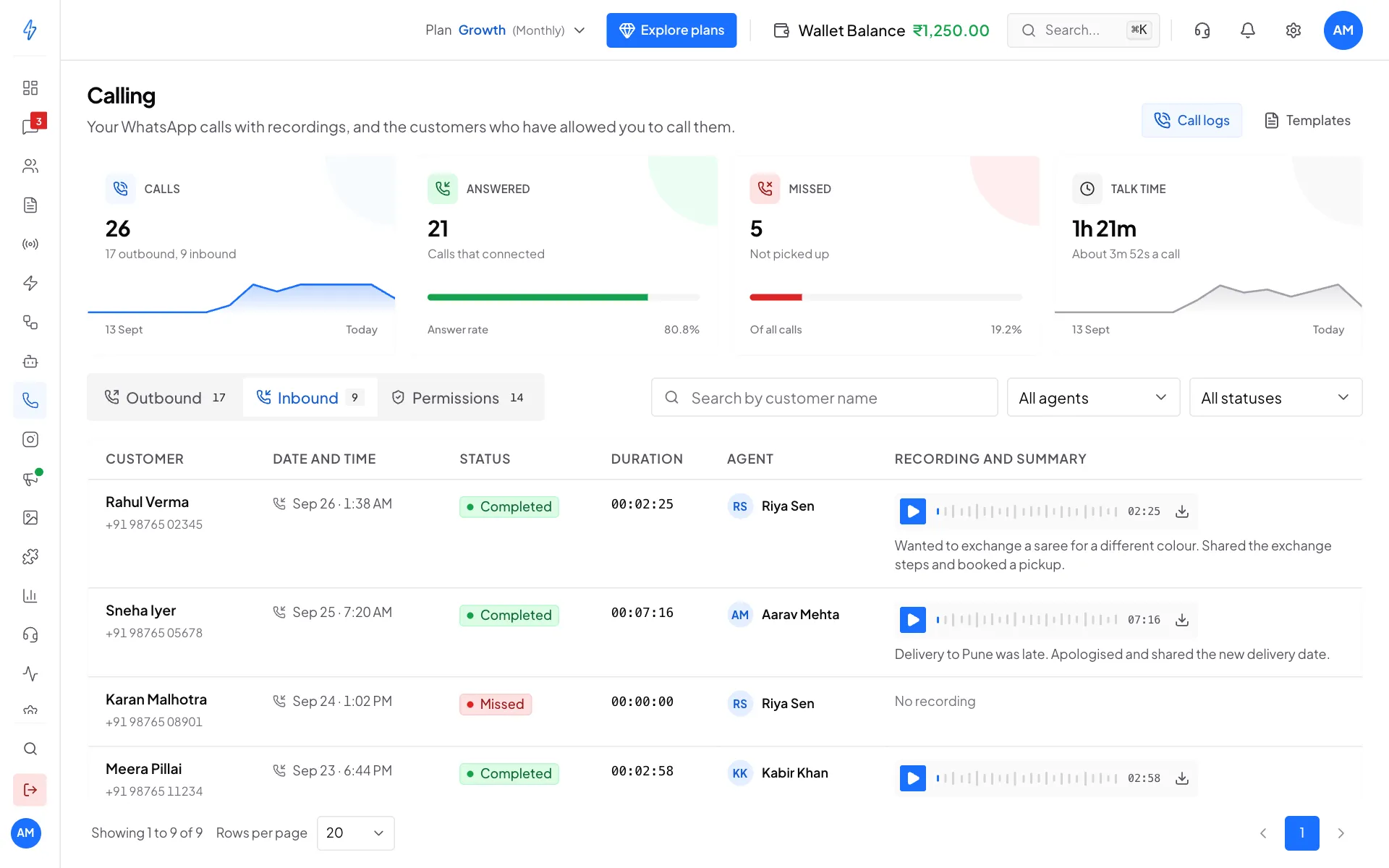Click the headset support icon in top bar
Image resolution: width=1389 pixels, height=868 pixels.
pos(1202,30)
